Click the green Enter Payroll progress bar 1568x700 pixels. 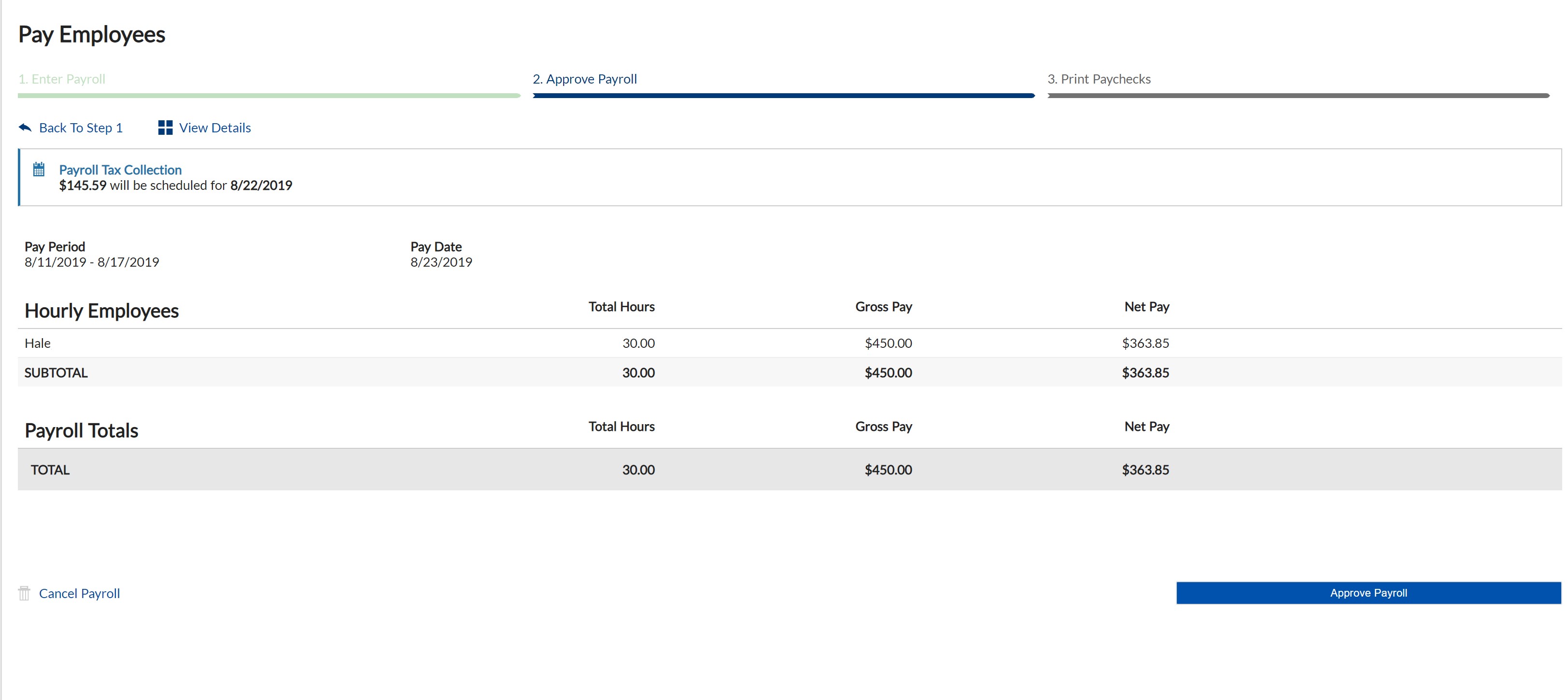click(x=268, y=96)
